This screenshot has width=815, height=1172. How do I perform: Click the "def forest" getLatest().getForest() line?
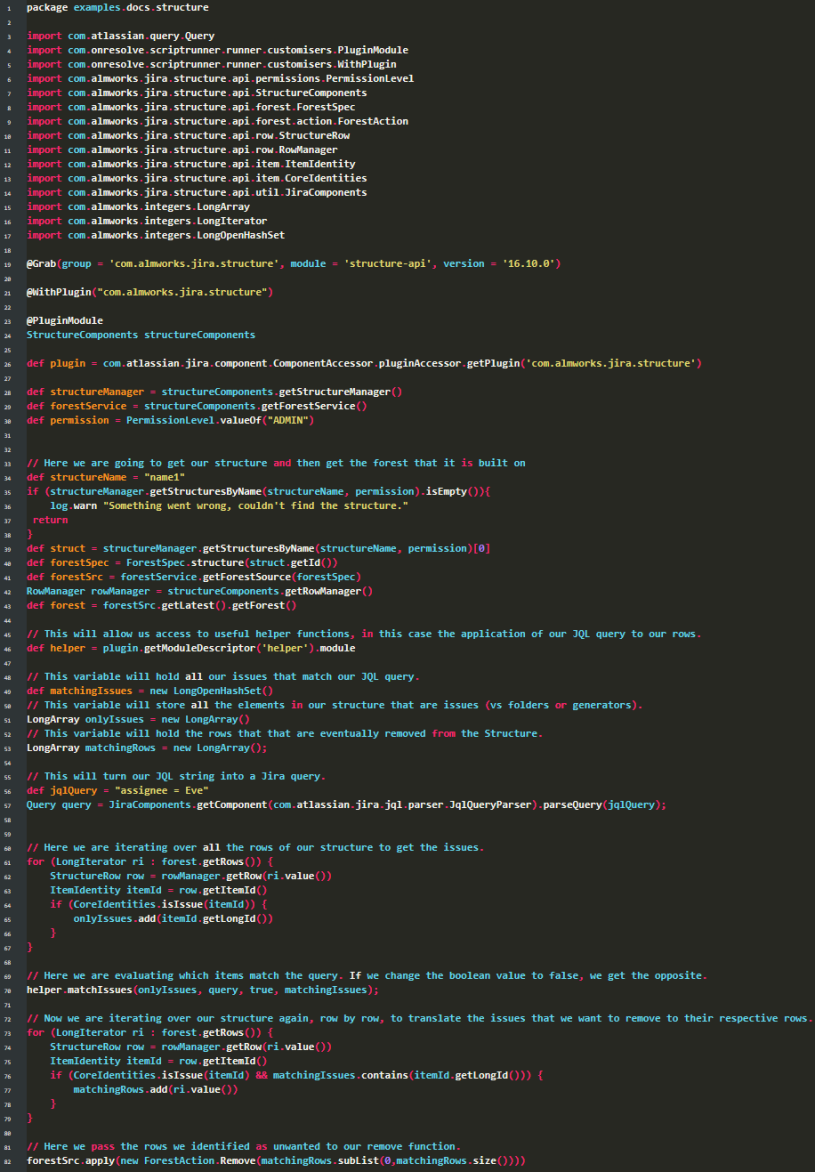[x=162, y=605]
